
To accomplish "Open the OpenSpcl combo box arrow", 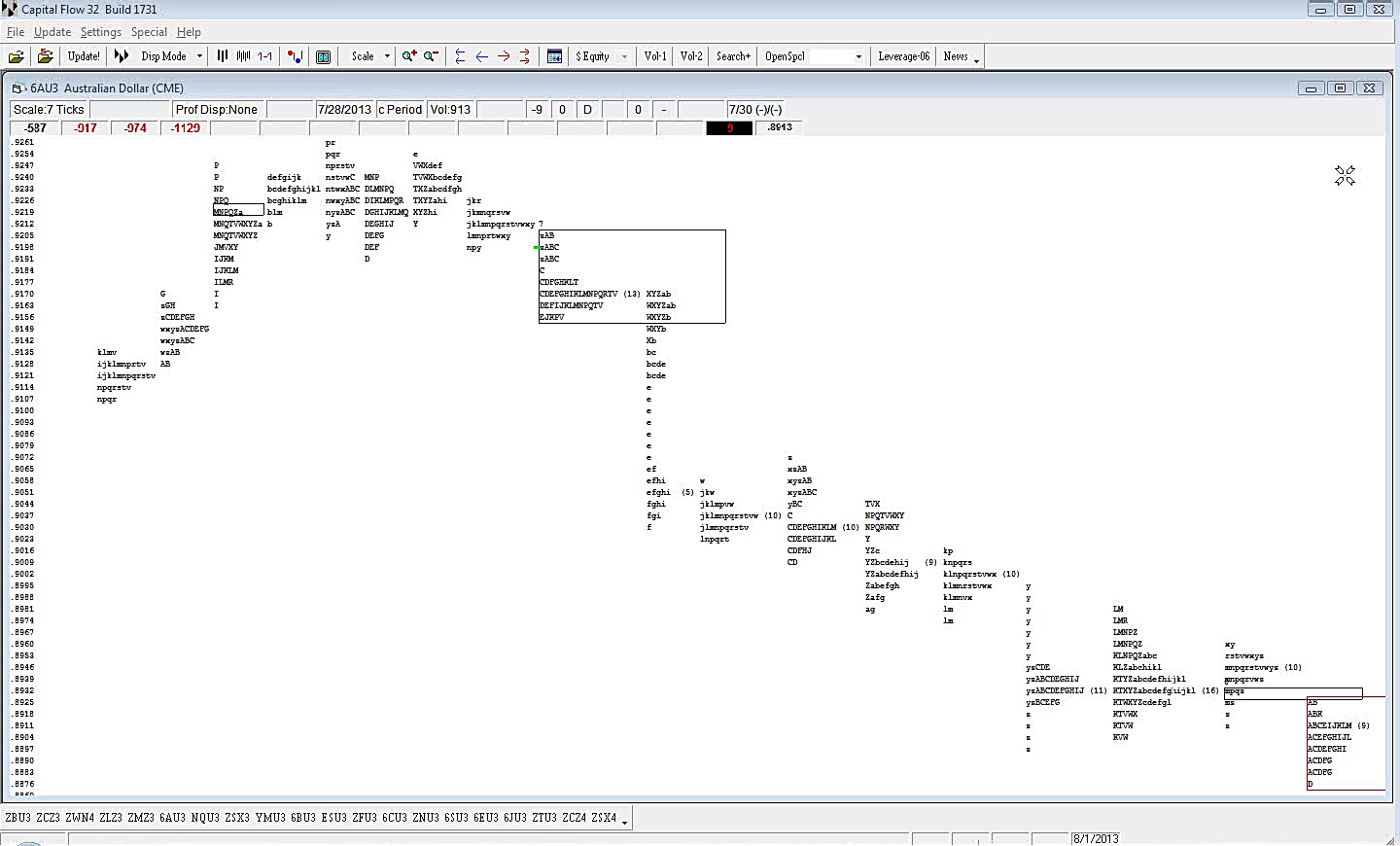I will [x=858, y=56].
